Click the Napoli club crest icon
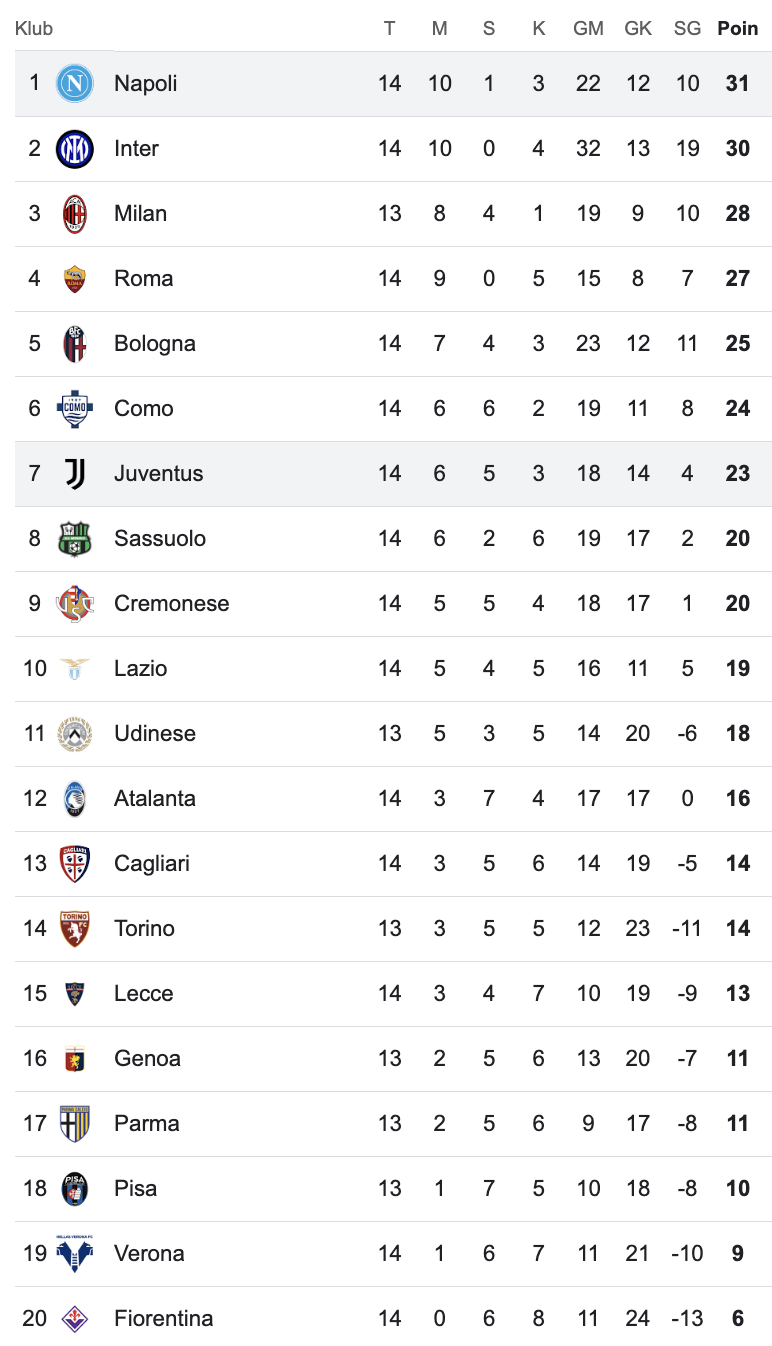The image size is (772, 1346). tap(75, 83)
